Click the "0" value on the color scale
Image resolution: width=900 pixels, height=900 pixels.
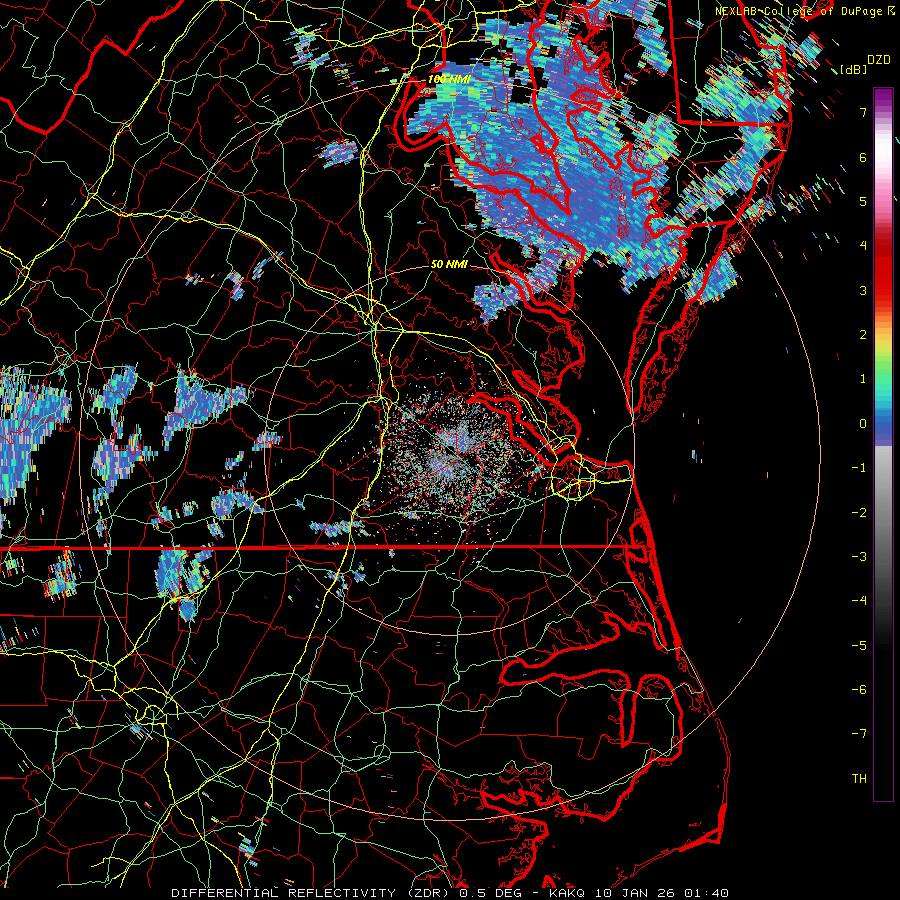863,424
